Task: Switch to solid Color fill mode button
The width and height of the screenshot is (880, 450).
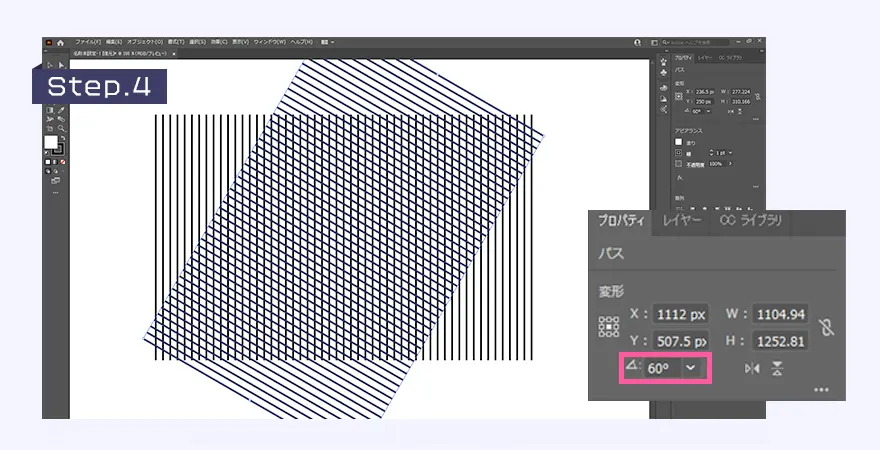Action: pos(48,162)
